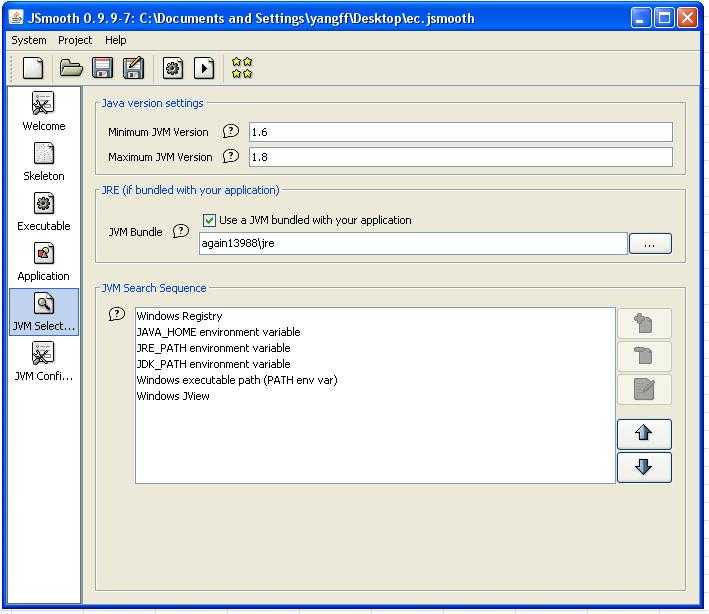This screenshot has width=709, height=614.
Task: Click the four-stars toolbar icon
Action: coord(242,68)
